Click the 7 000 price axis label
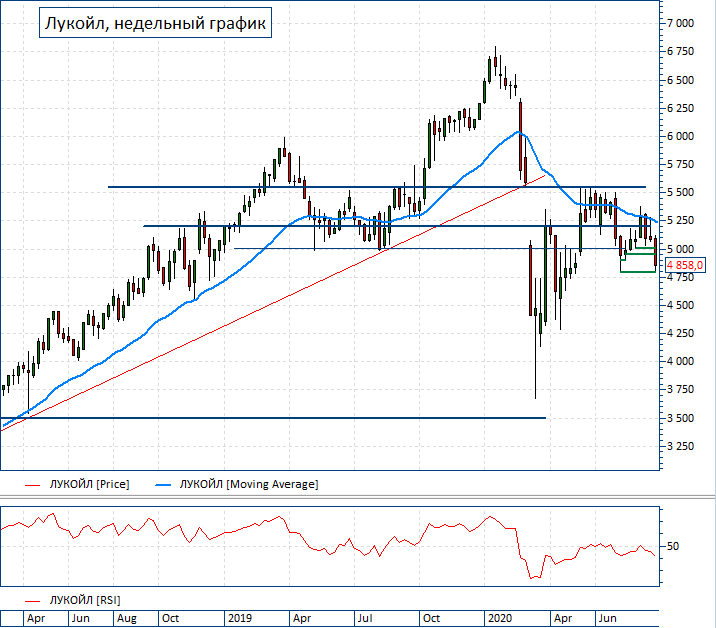 coord(680,23)
